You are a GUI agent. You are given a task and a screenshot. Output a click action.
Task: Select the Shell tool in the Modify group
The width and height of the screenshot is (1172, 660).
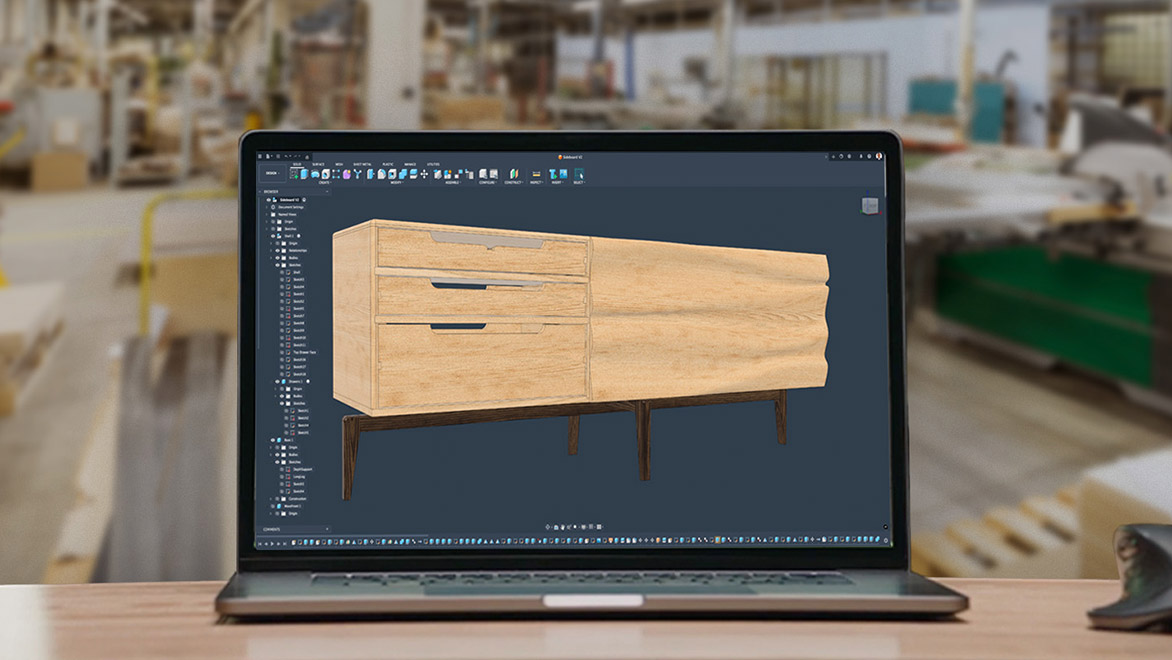392,174
